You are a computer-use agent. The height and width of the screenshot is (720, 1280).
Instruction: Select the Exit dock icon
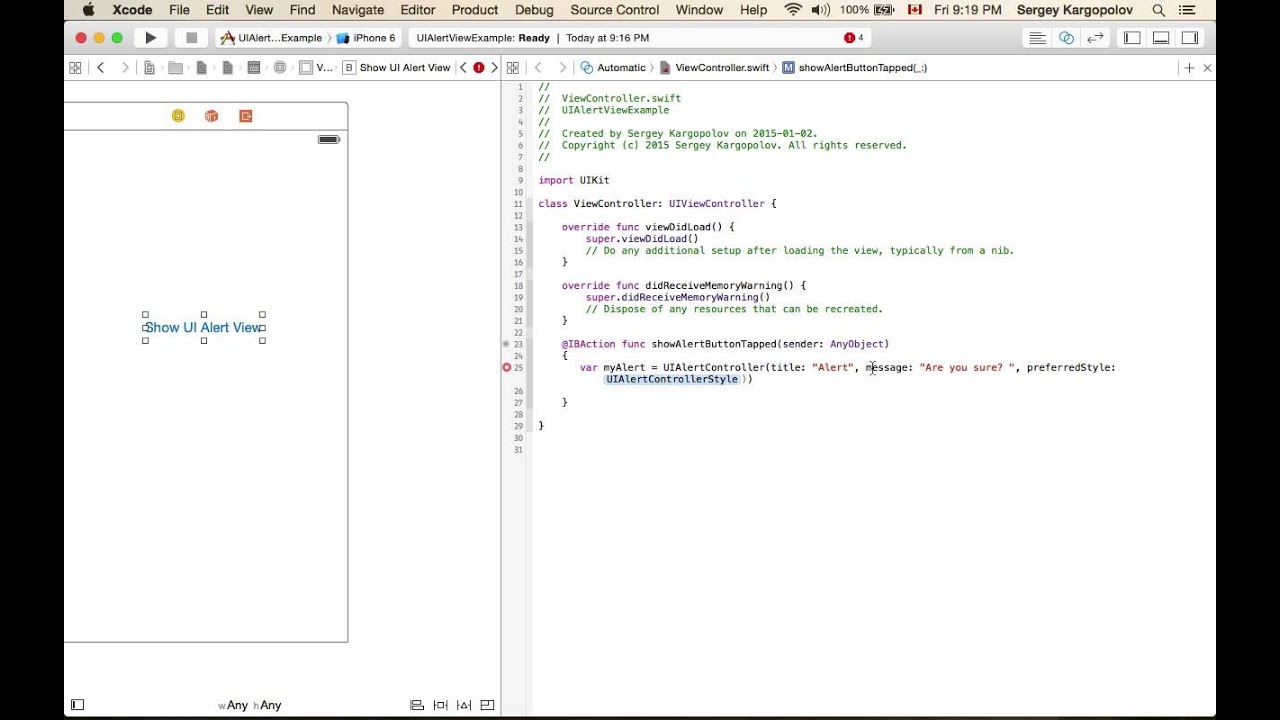pos(245,116)
